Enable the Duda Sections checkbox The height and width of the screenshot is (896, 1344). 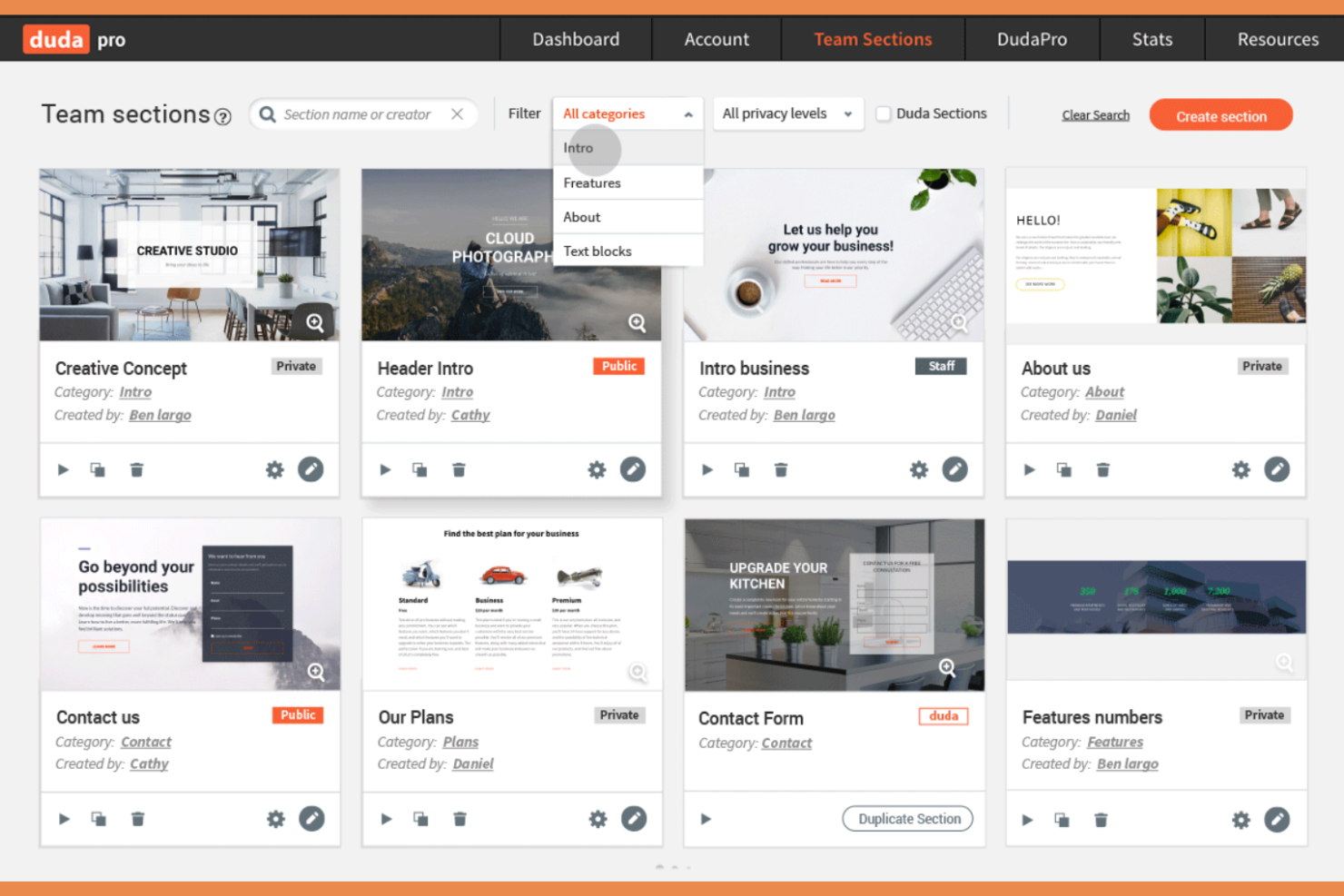click(883, 114)
